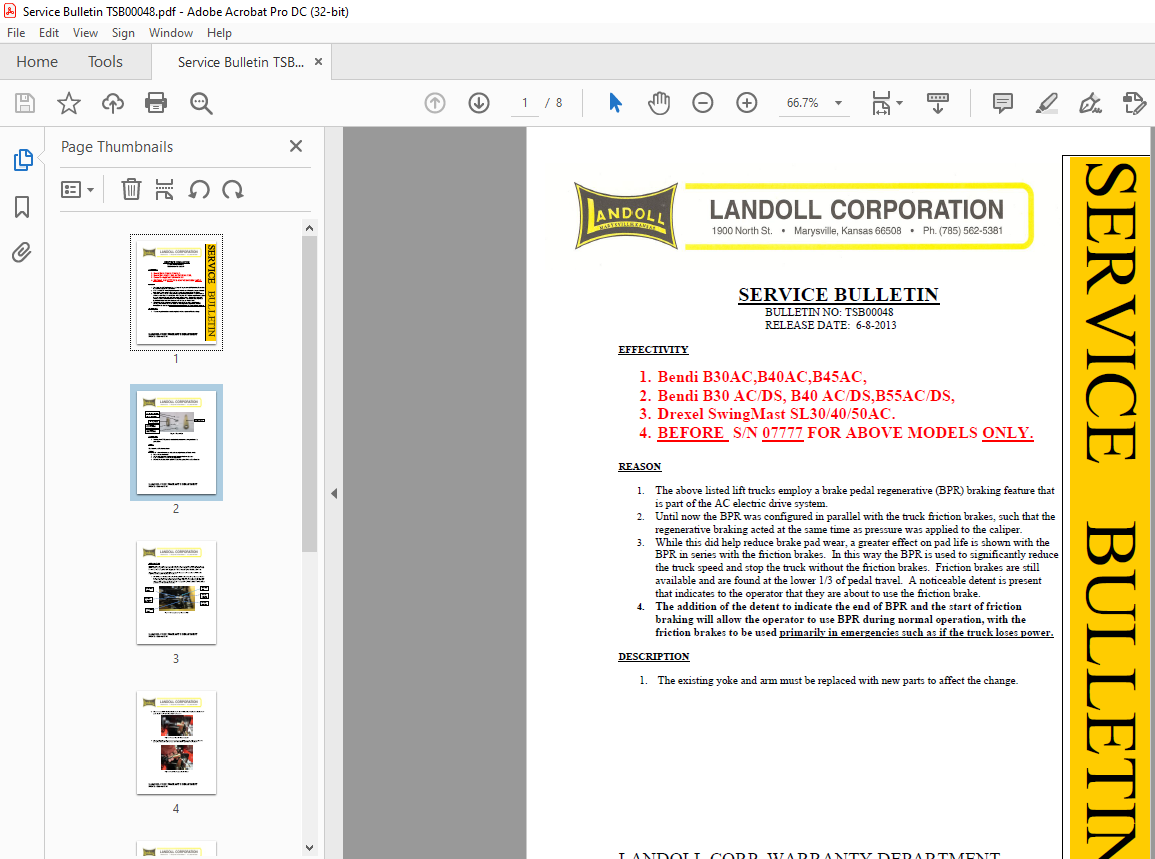This screenshot has width=1155, height=859.
Task: Click the star bookmark icon in toolbar
Action: [x=69, y=103]
